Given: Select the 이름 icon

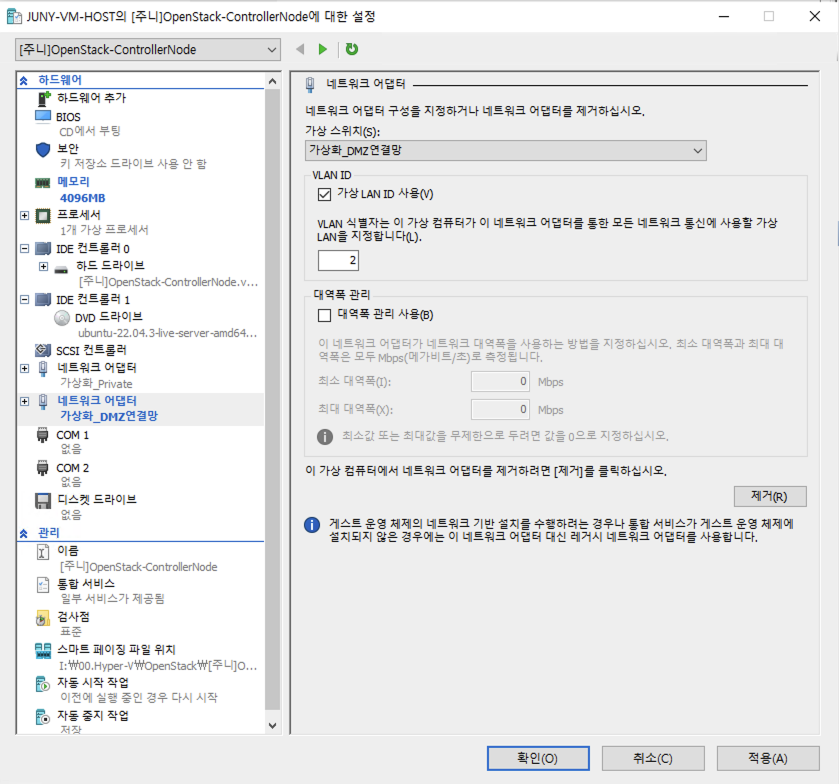Looking at the screenshot, I should pyautogui.click(x=43, y=551).
